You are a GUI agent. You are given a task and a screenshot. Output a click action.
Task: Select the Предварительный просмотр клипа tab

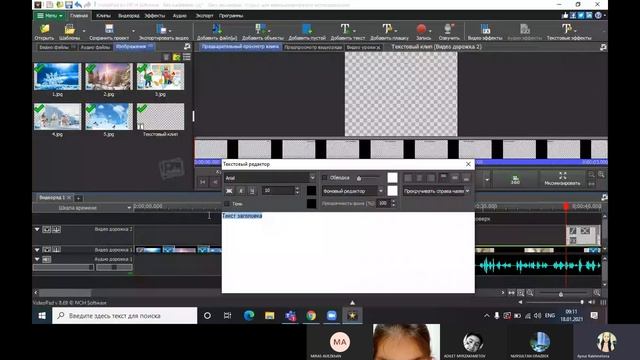tap(240, 47)
